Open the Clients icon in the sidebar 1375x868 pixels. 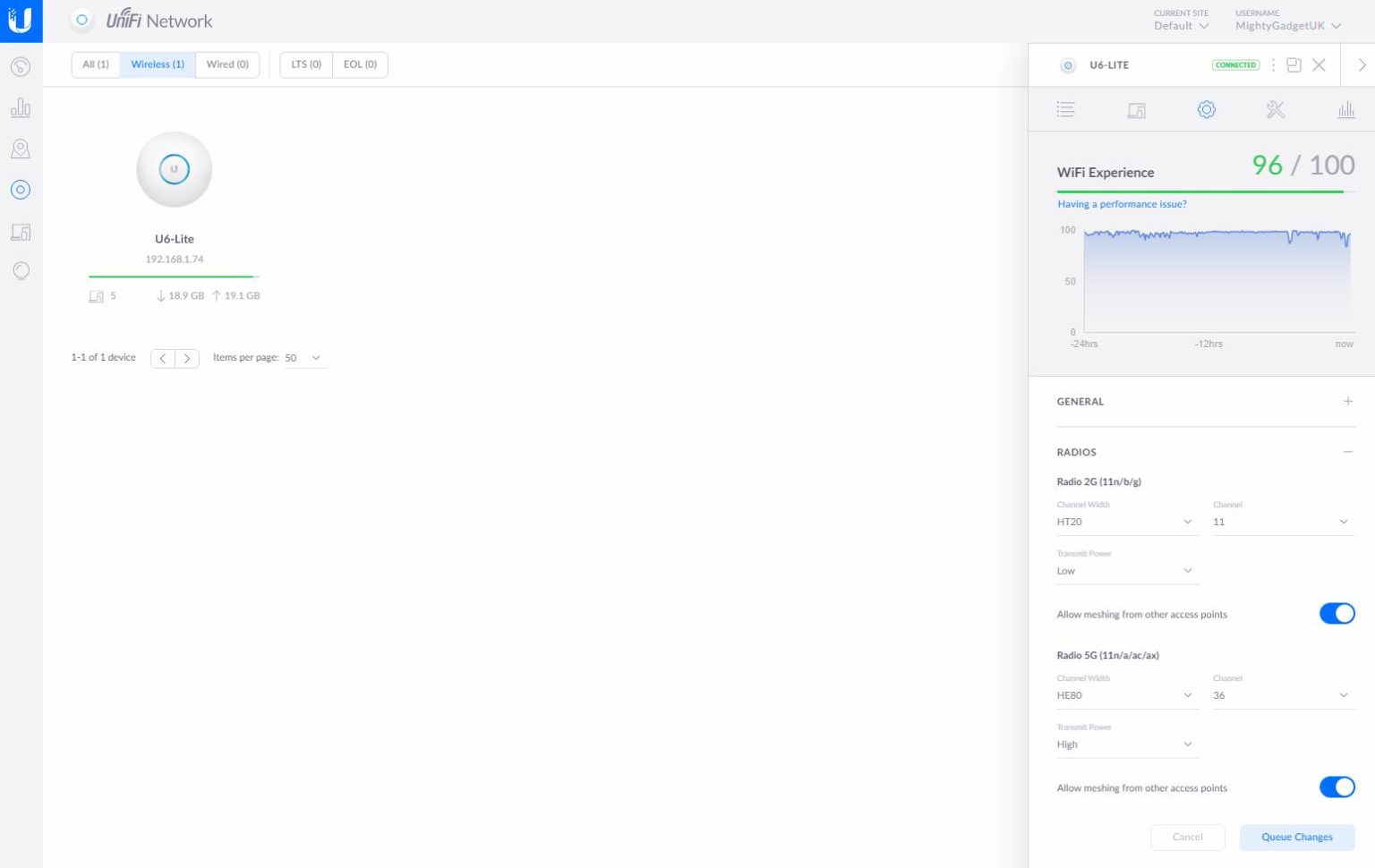21,232
